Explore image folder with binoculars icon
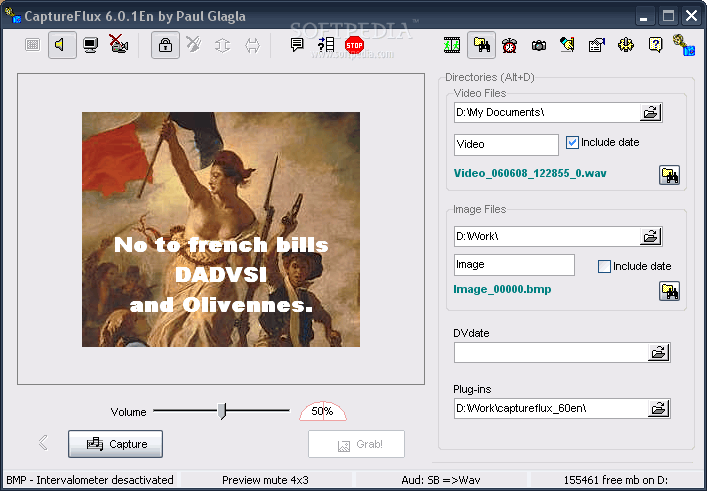 pyautogui.click(x=670, y=291)
